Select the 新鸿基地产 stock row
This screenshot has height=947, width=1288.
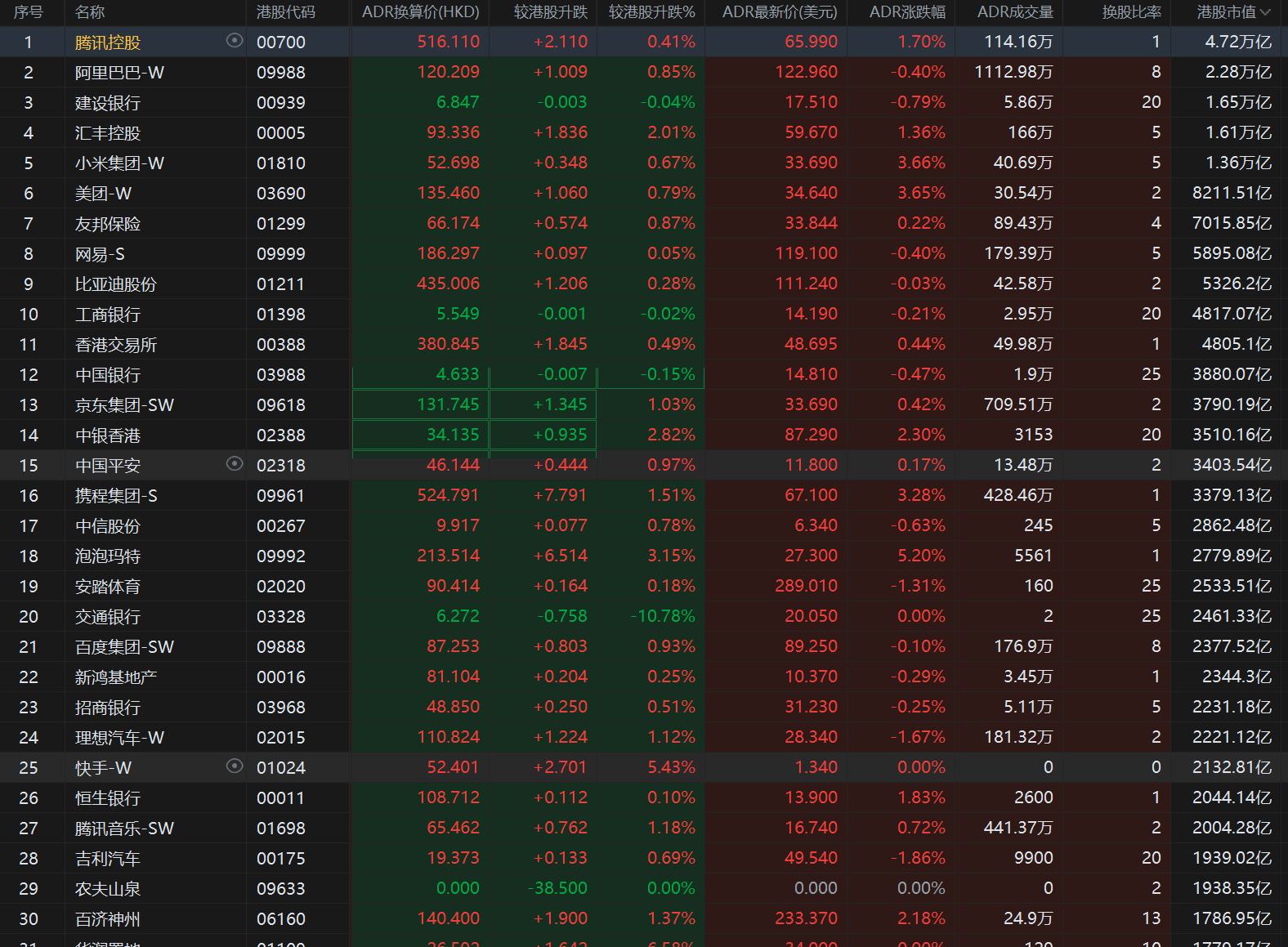(x=644, y=677)
